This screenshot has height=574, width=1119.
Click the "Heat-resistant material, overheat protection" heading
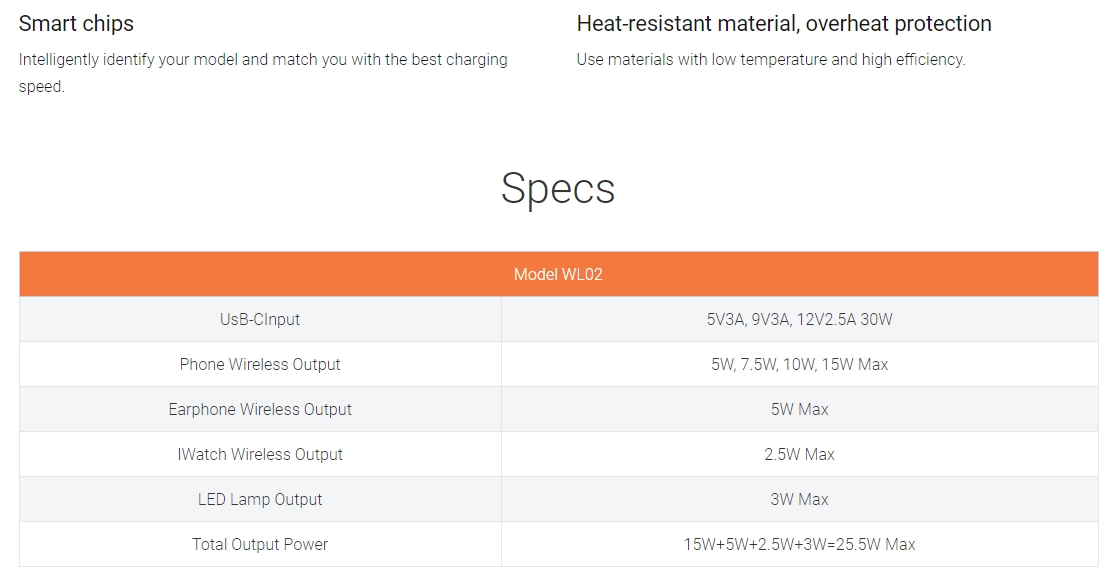tap(784, 24)
